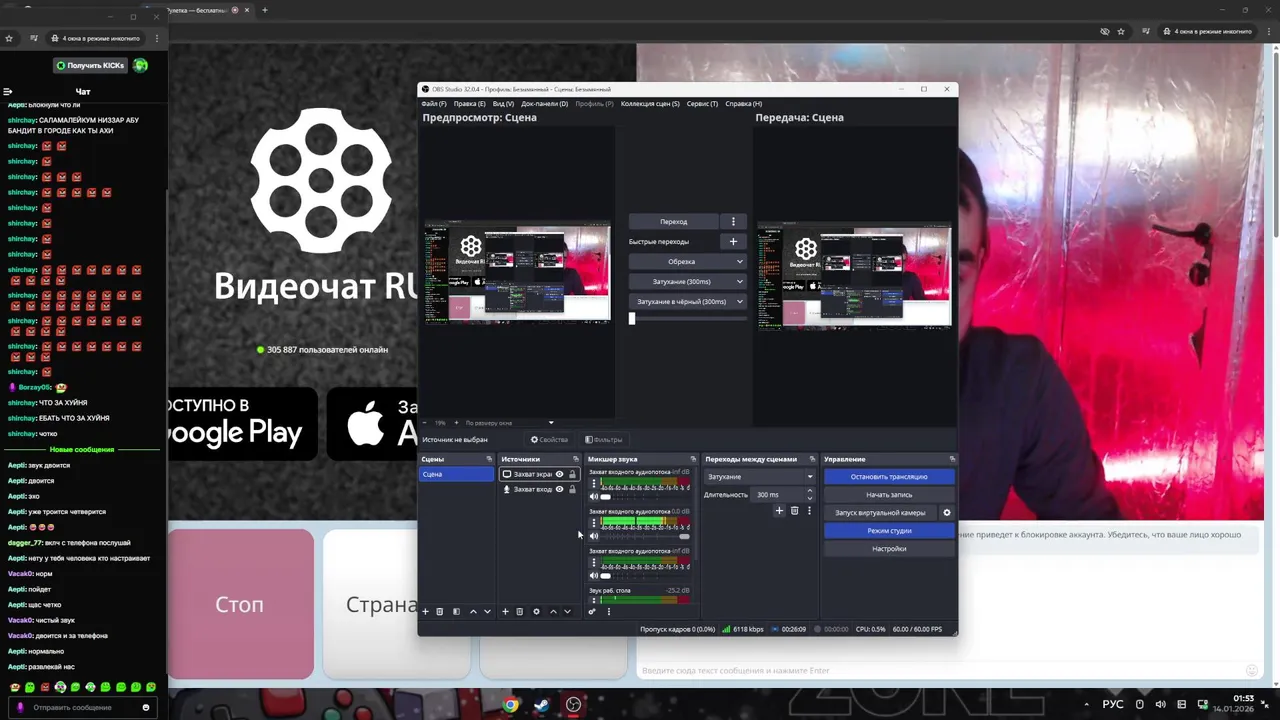Image resolution: width=1280 pixels, height=720 pixels.
Task: Click the pink Стоп button on webpage
Action: (x=240, y=604)
